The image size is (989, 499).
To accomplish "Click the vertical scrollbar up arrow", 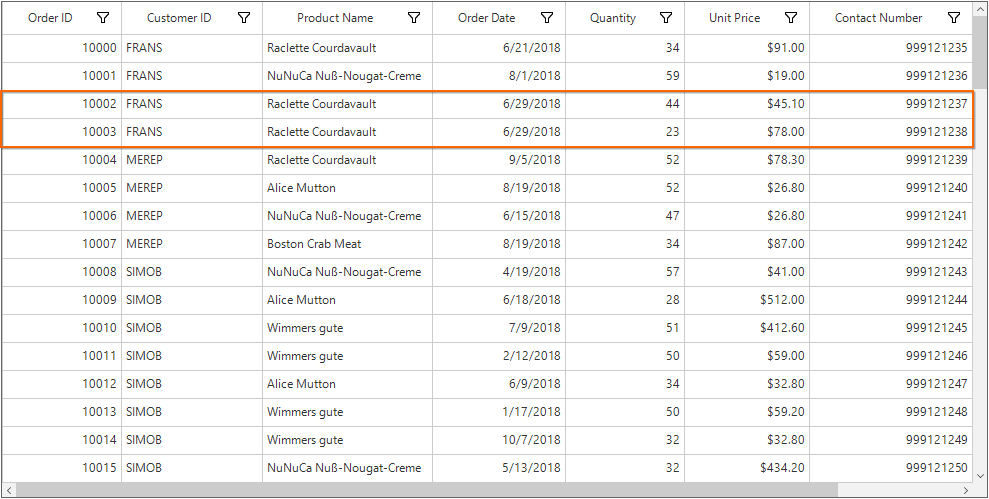I will 981,8.
